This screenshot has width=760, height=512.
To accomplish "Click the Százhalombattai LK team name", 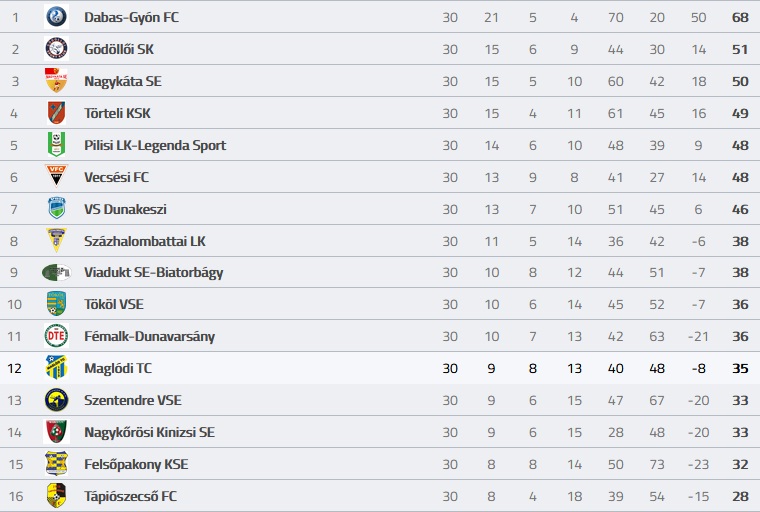I will point(145,241).
